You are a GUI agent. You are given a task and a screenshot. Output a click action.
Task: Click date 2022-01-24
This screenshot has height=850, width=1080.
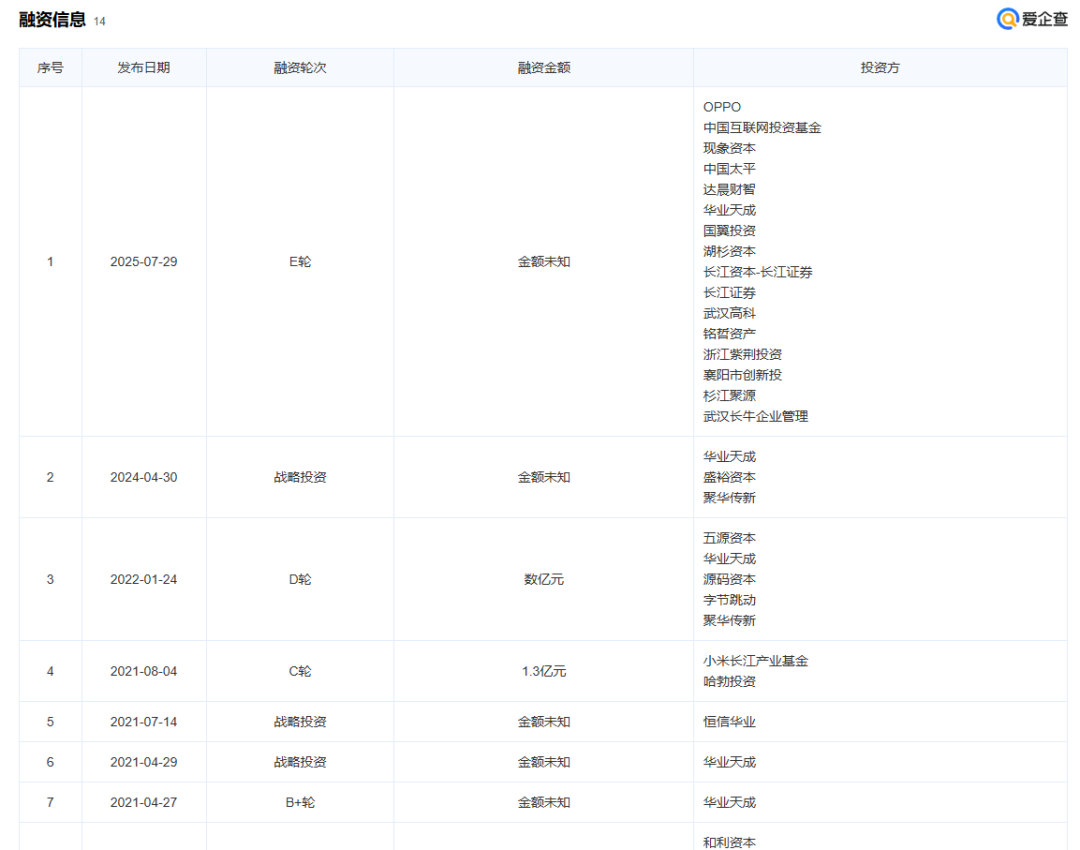pos(143,579)
